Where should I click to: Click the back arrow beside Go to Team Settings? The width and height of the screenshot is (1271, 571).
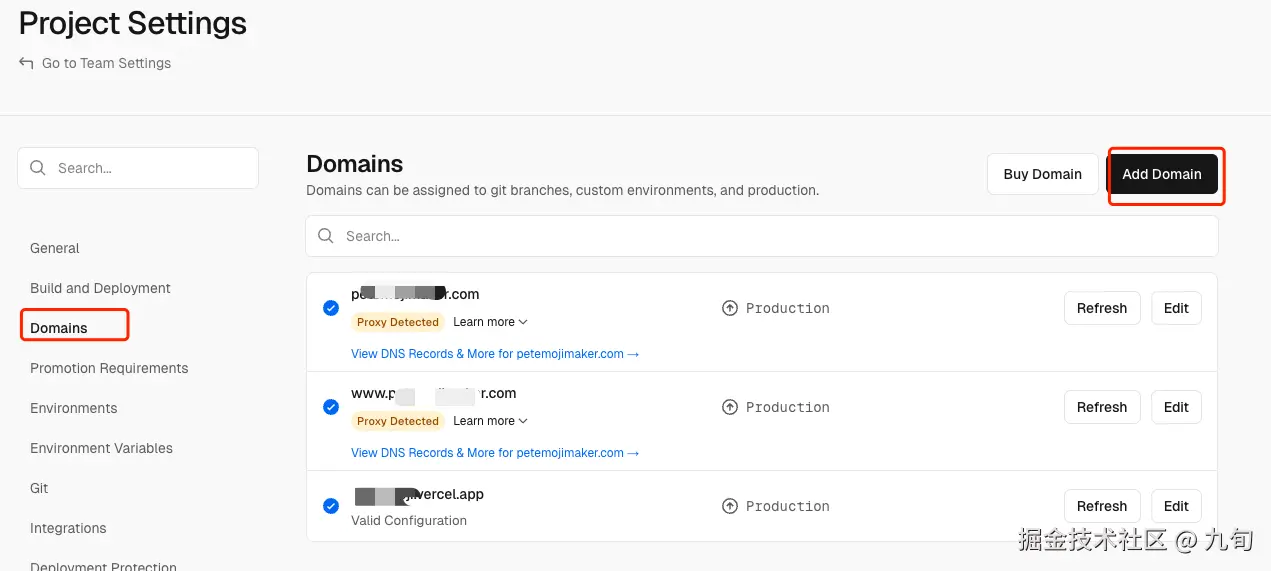[x=26, y=63]
